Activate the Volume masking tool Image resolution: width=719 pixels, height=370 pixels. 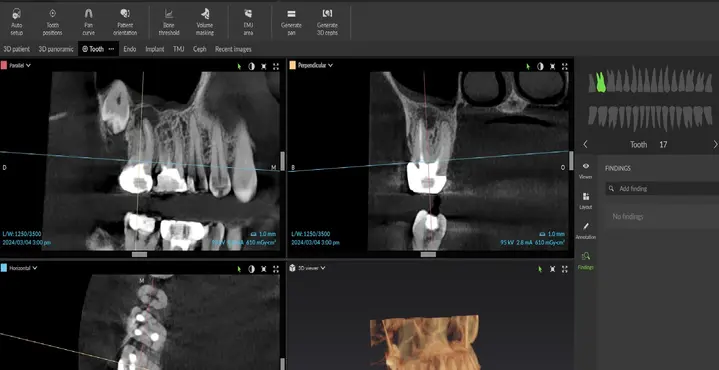tap(205, 22)
